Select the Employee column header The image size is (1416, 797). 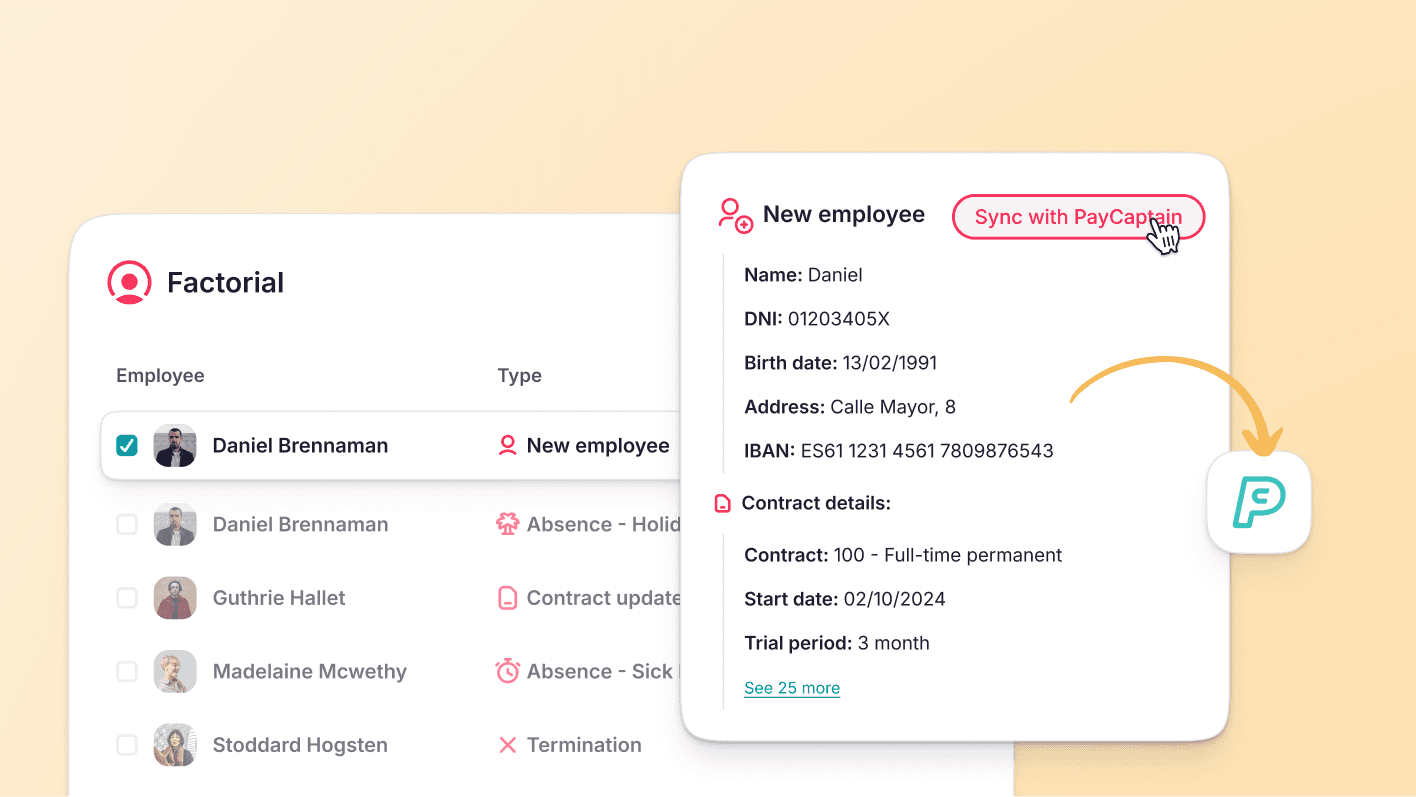pos(160,375)
